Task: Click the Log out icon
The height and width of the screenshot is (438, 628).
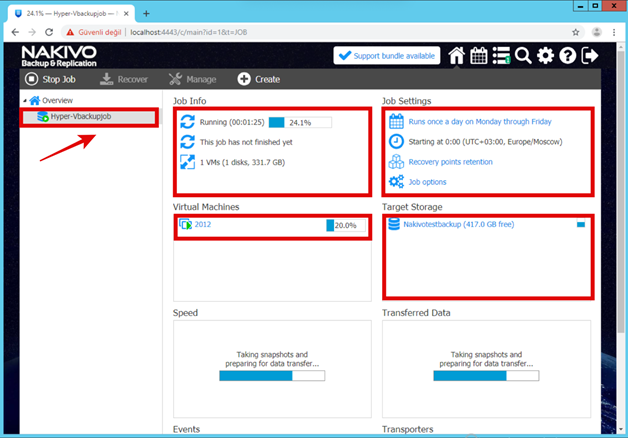Action: 590,56
